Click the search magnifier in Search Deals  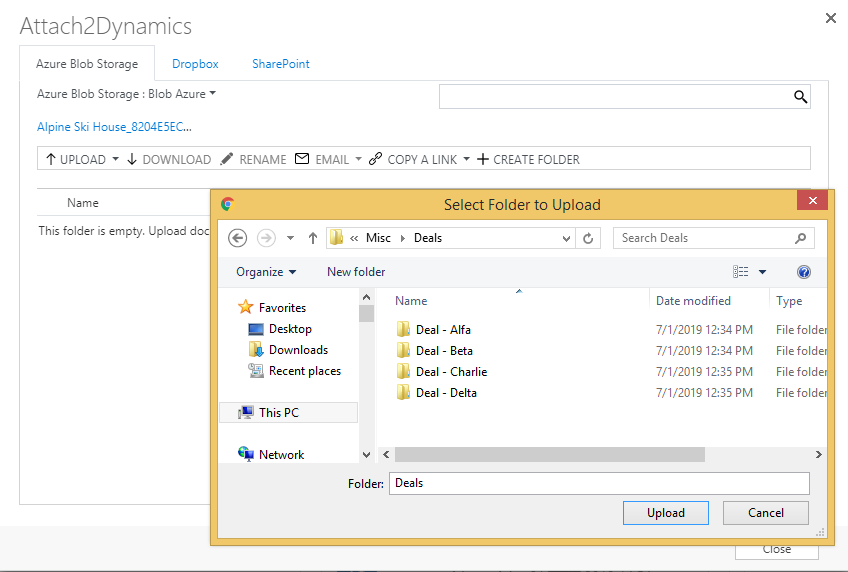801,238
